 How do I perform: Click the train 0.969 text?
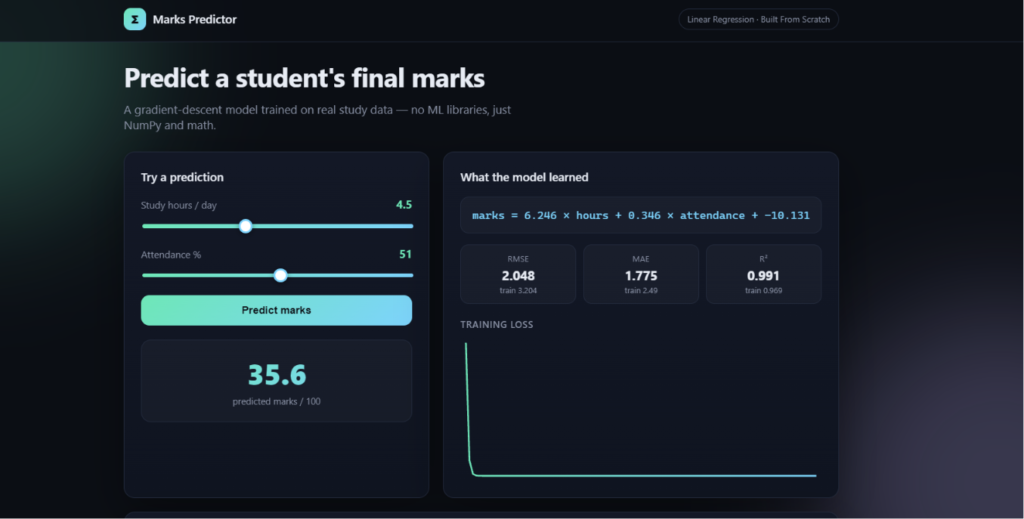pos(763,291)
